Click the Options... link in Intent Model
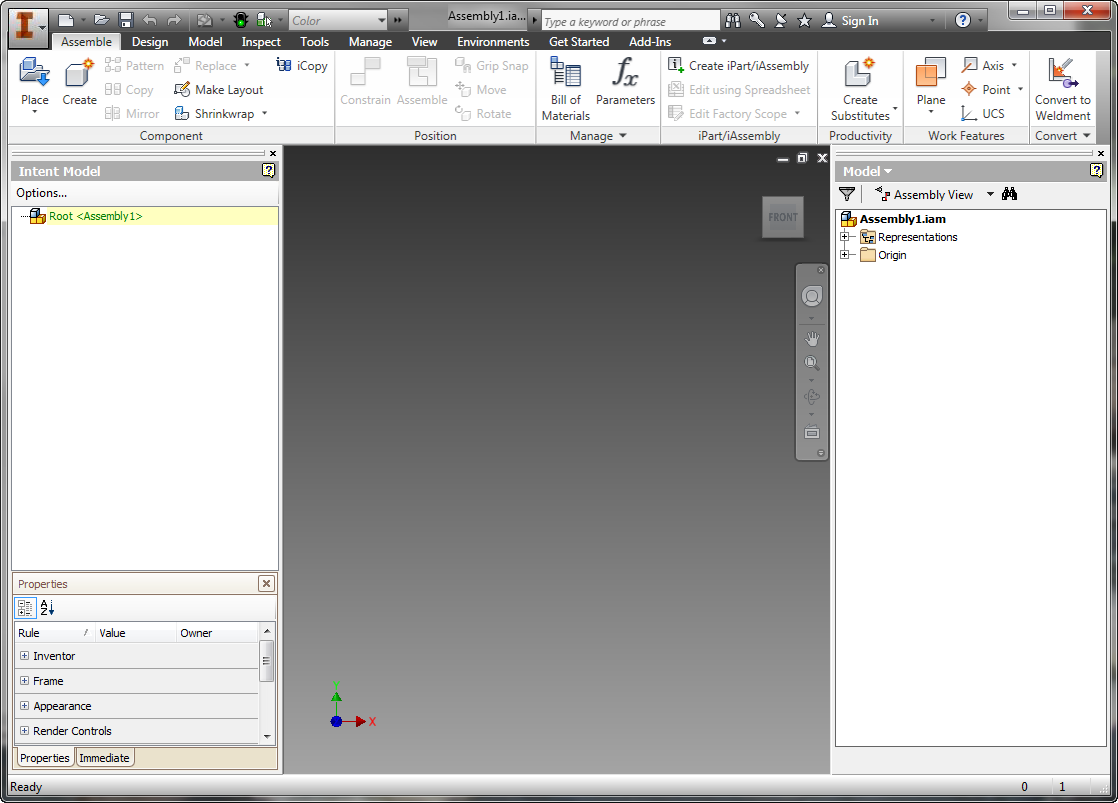This screenshot has height=803, width=1118. (41, 193)
